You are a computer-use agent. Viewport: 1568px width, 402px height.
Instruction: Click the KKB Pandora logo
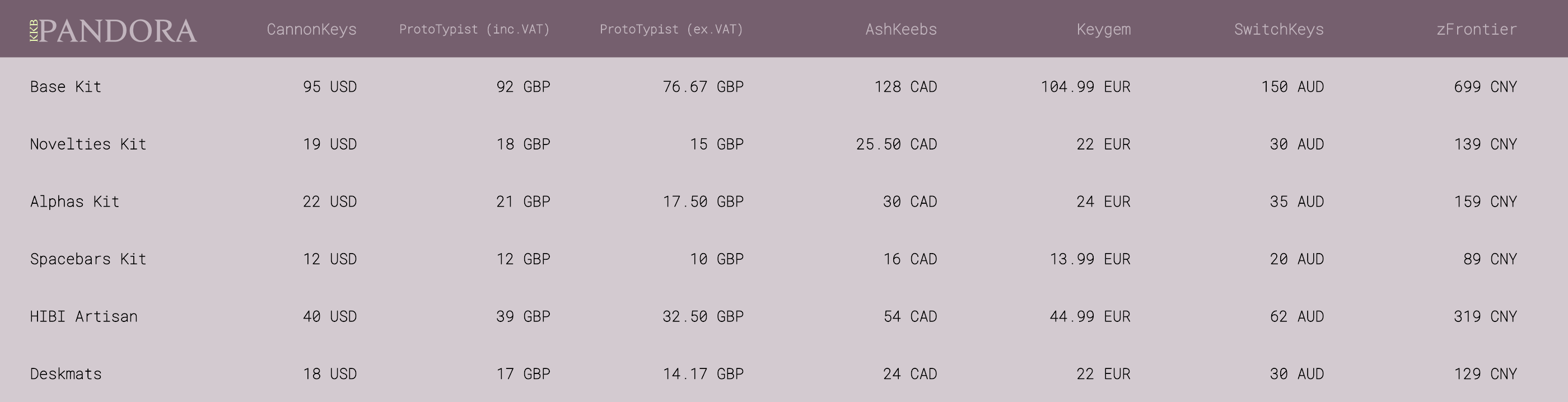(x=113, y=30)
